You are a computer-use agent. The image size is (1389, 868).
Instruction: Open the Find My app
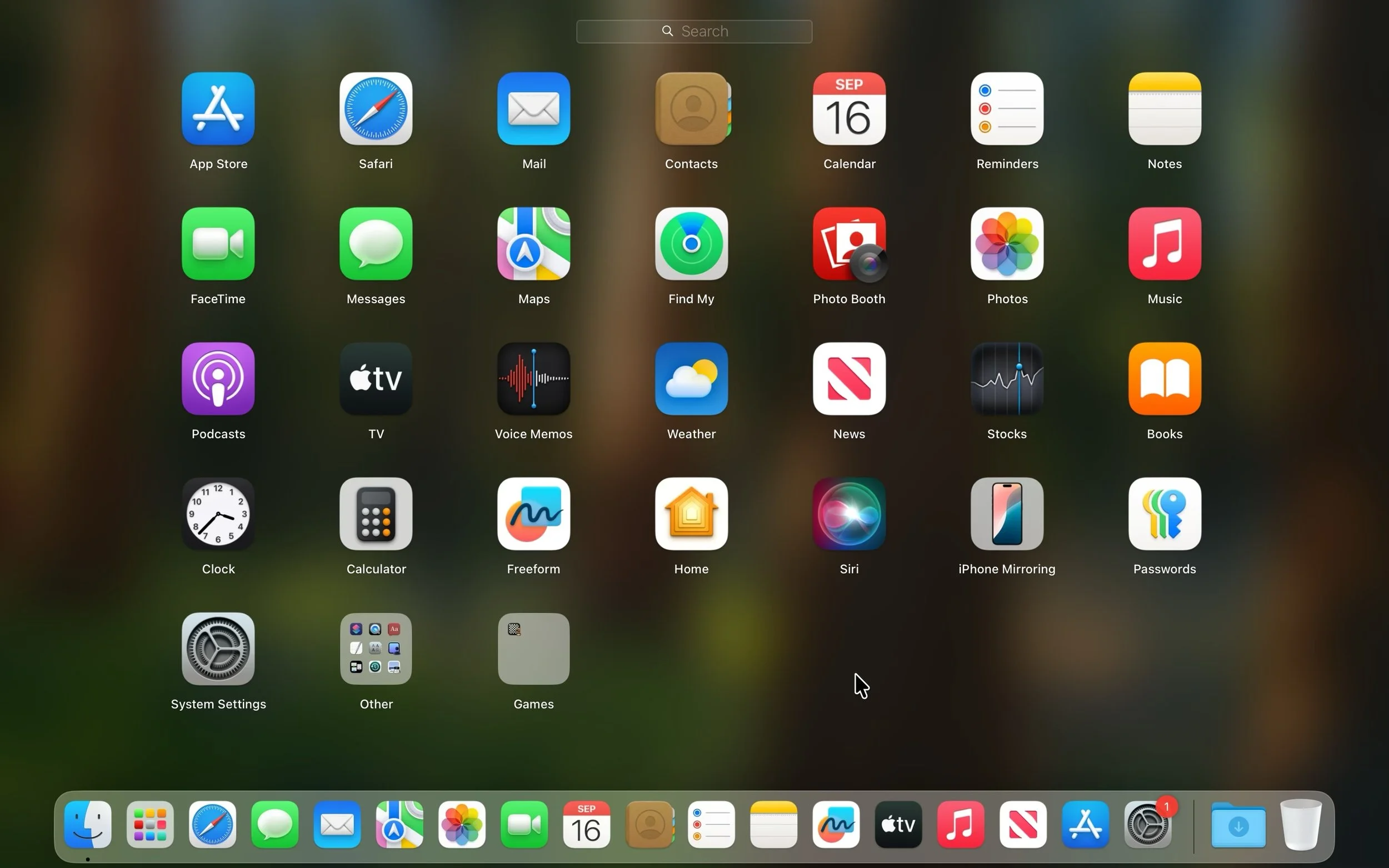[691, 244]
